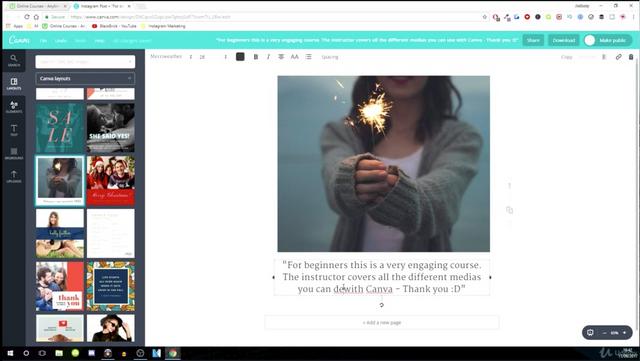Viewport: 640px width, 361px height.
Task: Select the SALE layout thumbnail
Action: point(60,128)
